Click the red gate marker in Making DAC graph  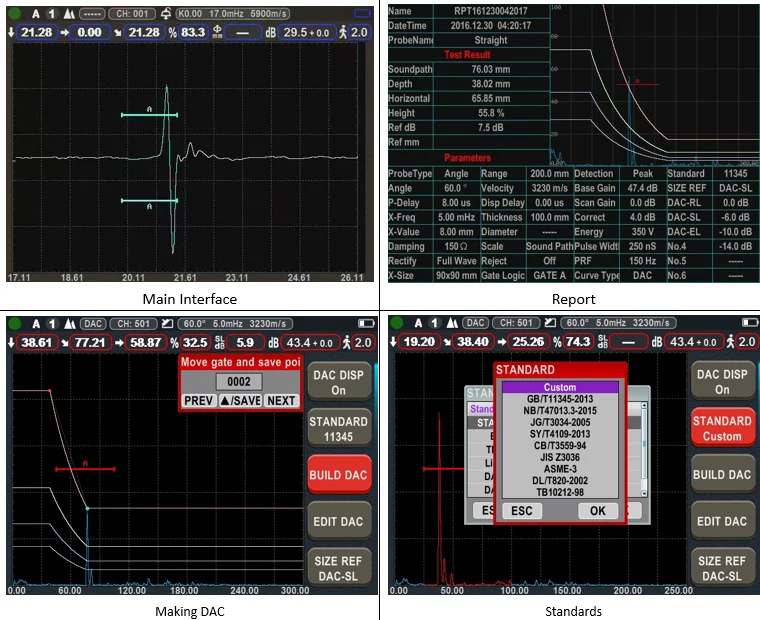point(85,467)
